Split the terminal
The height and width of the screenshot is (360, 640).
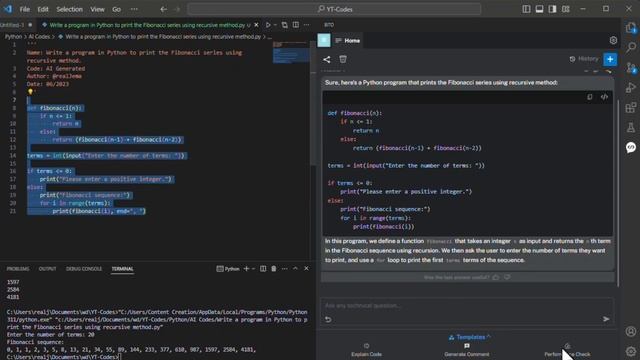[x=263, y=269]
